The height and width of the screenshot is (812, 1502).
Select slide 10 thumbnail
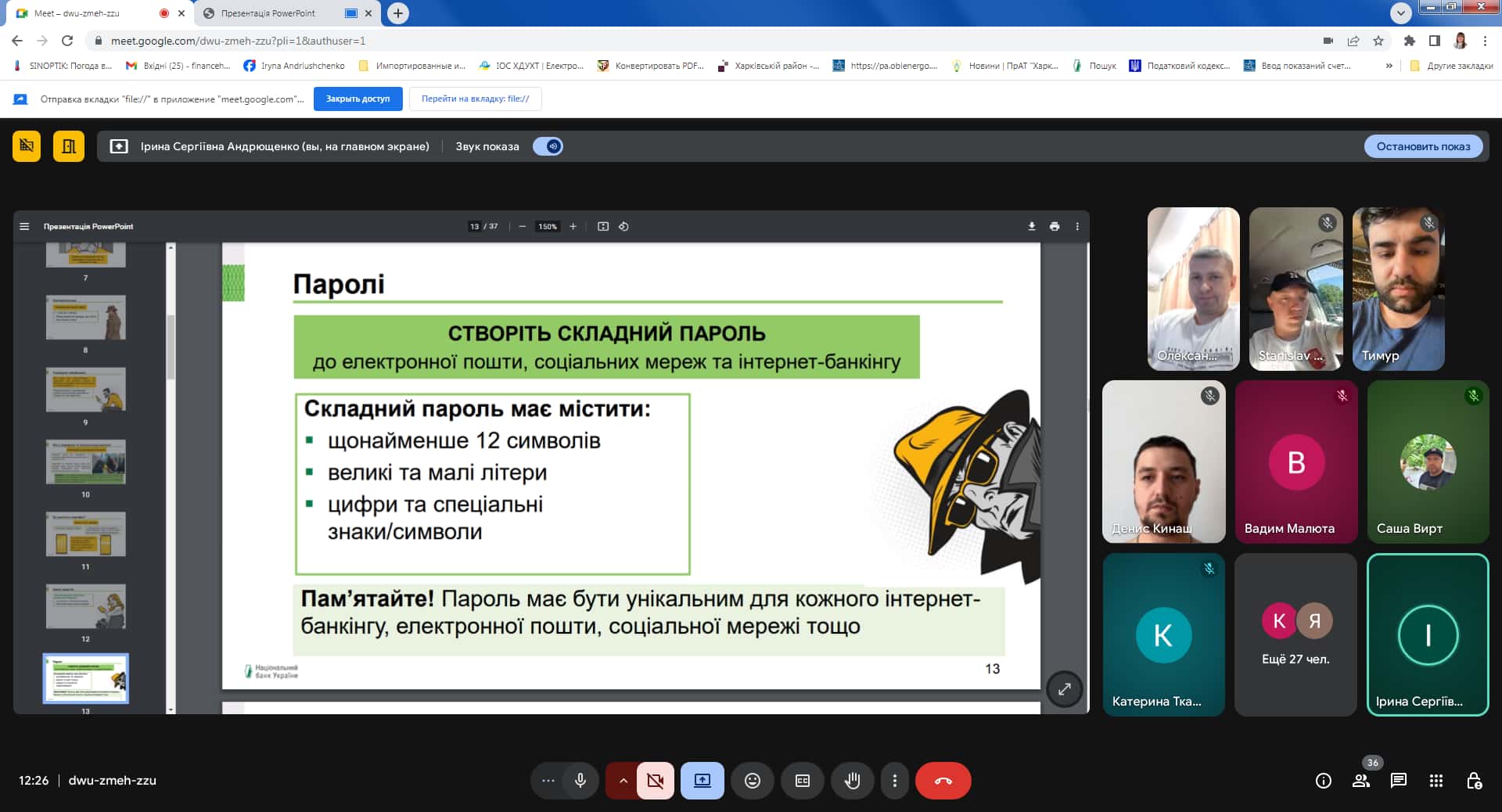85,462
